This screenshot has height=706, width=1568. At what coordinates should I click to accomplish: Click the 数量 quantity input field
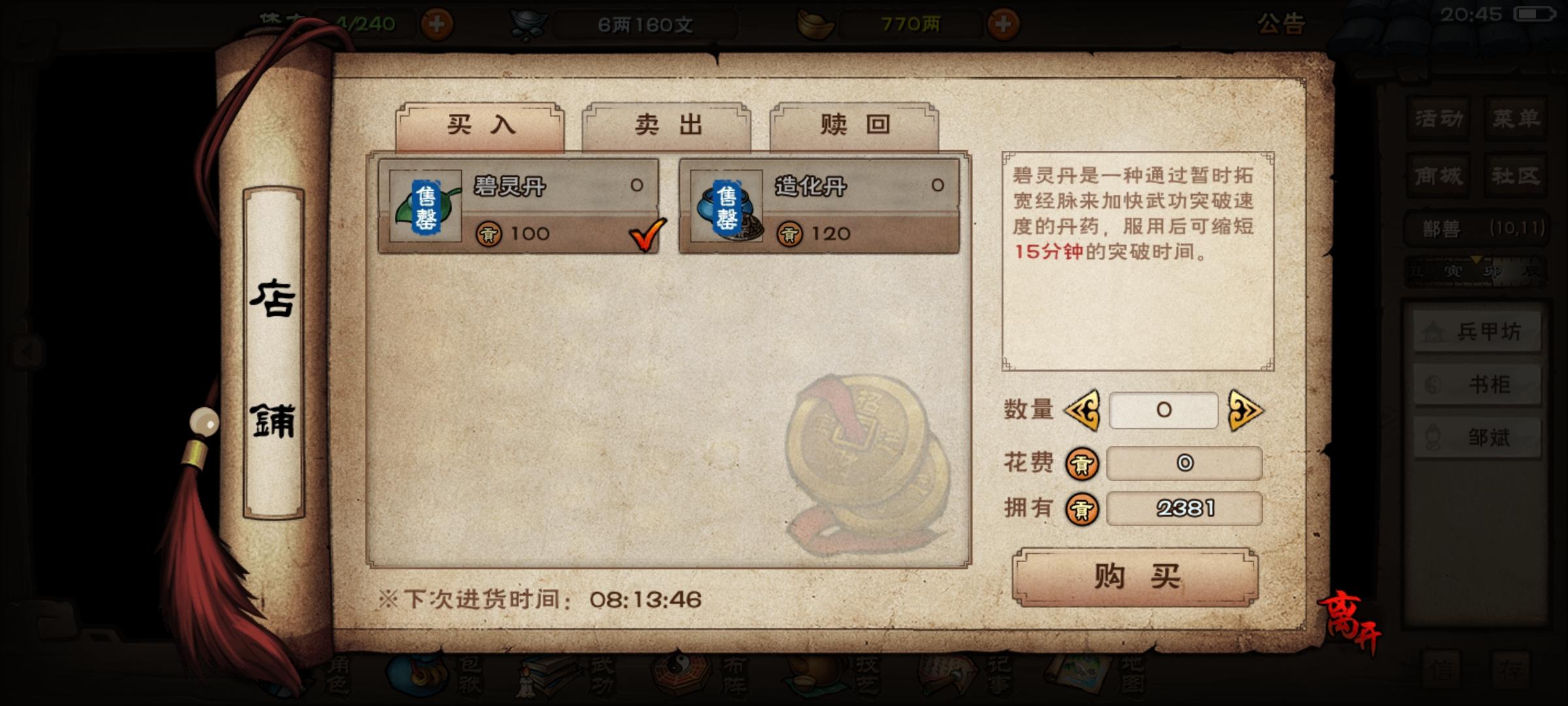pyautogui.click(x=1164, y=411)
